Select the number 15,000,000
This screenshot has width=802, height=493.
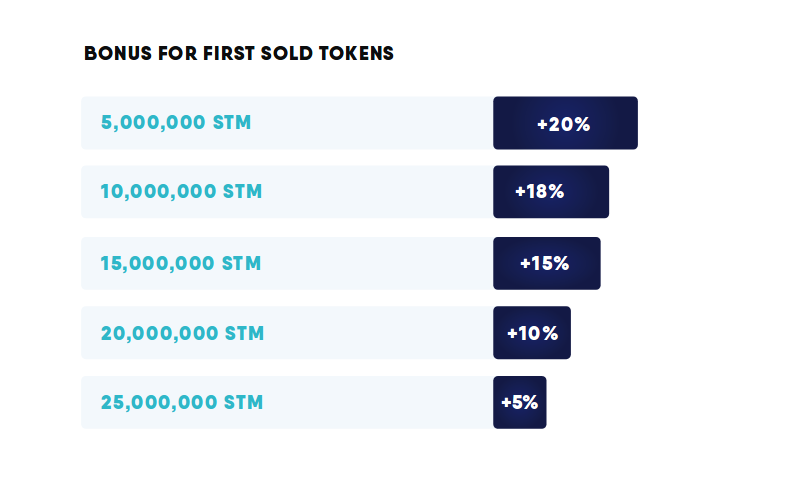[158, 264]
